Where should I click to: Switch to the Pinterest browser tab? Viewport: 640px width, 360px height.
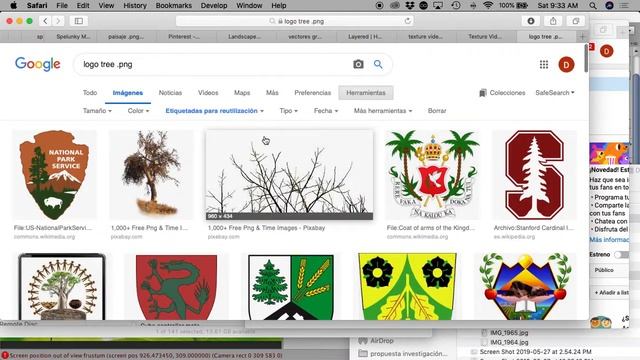point(184,36)
